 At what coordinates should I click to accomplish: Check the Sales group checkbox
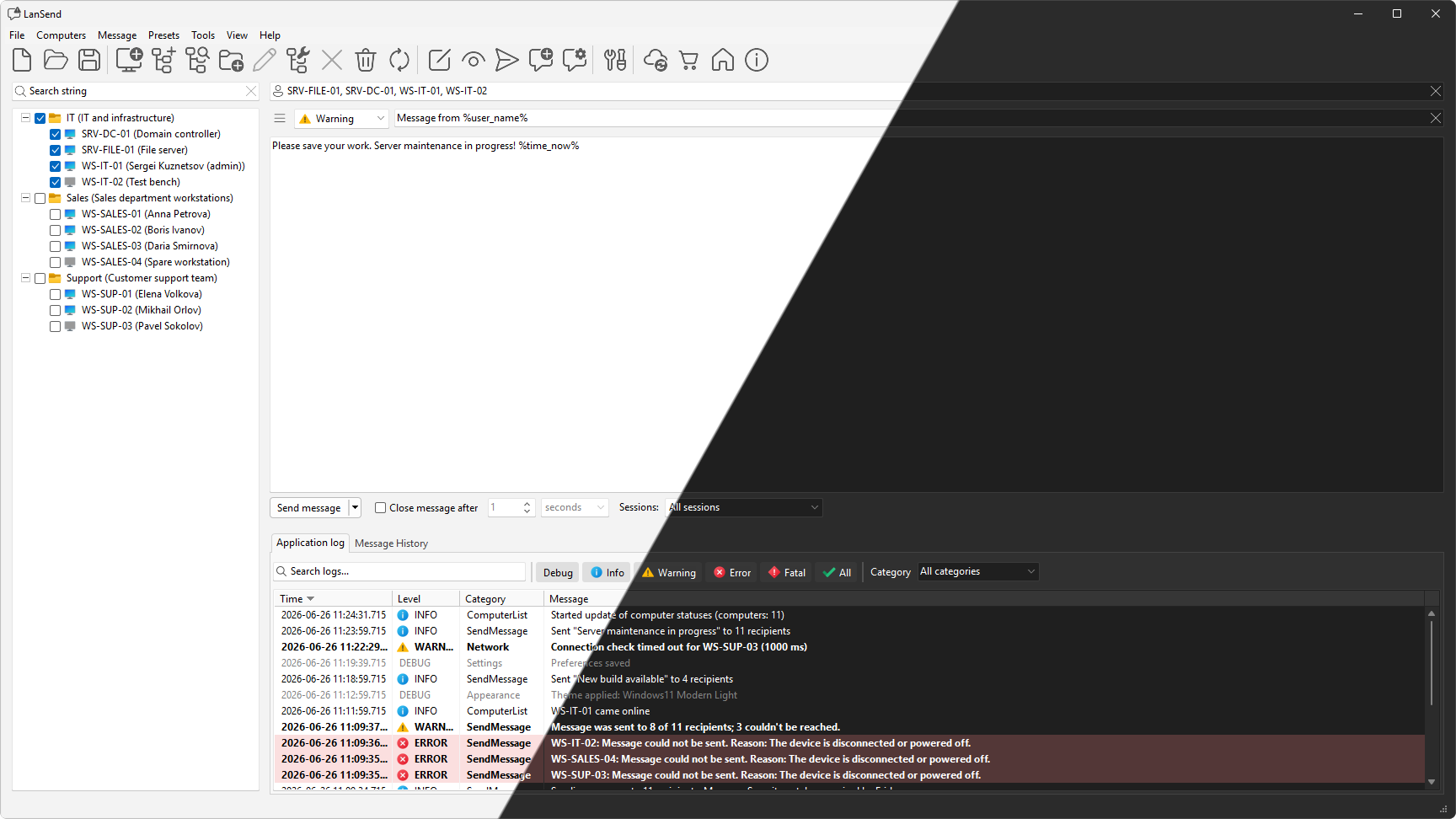coord(40,198)
